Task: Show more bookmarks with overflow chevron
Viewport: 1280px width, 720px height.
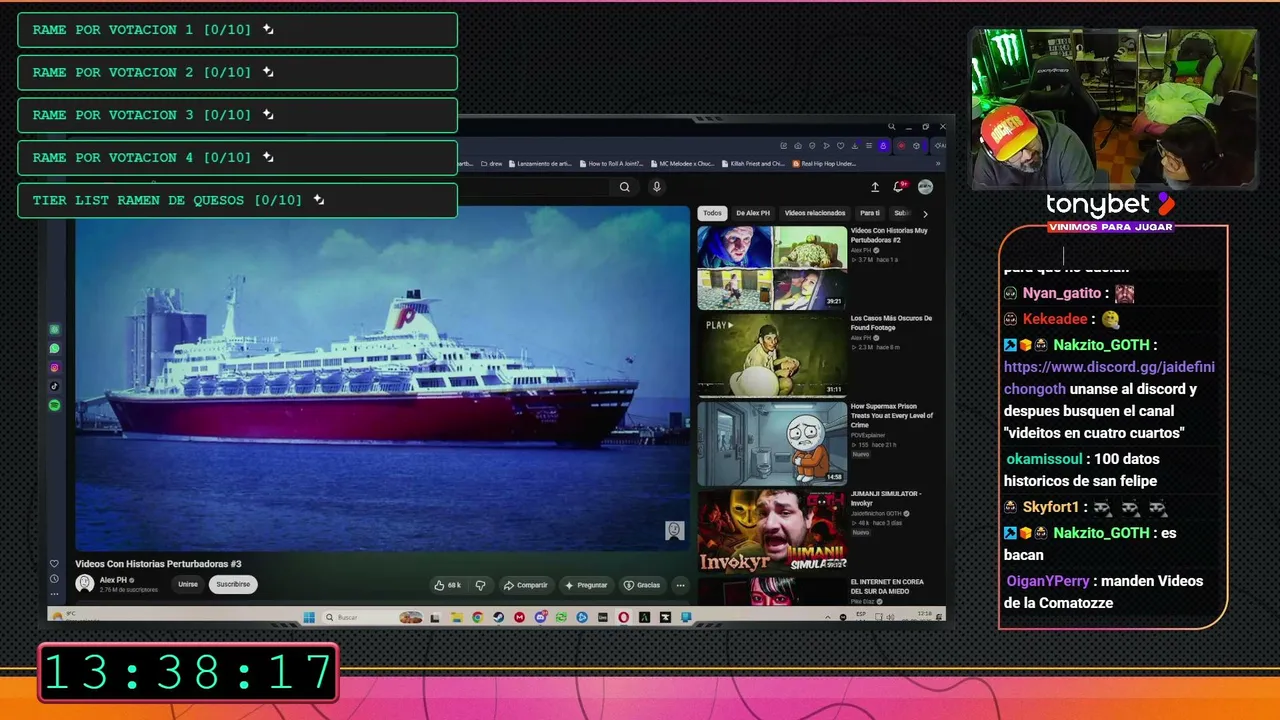Action: [x=938, y=163]
